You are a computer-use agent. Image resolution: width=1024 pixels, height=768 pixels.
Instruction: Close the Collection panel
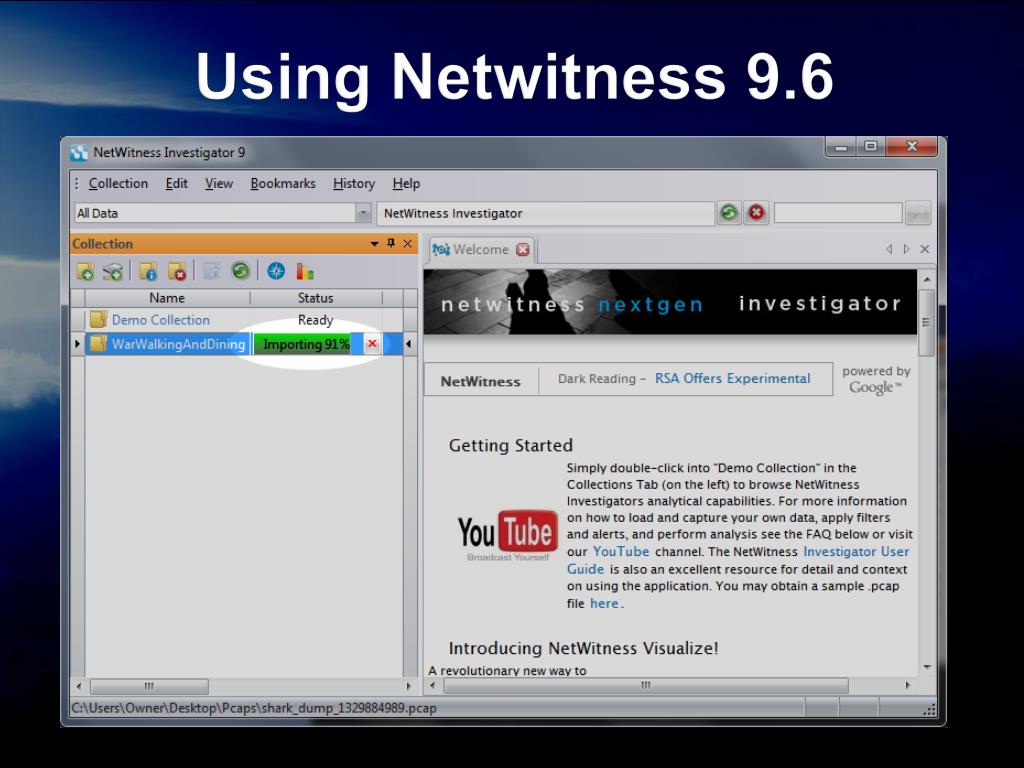coord(408,244)
